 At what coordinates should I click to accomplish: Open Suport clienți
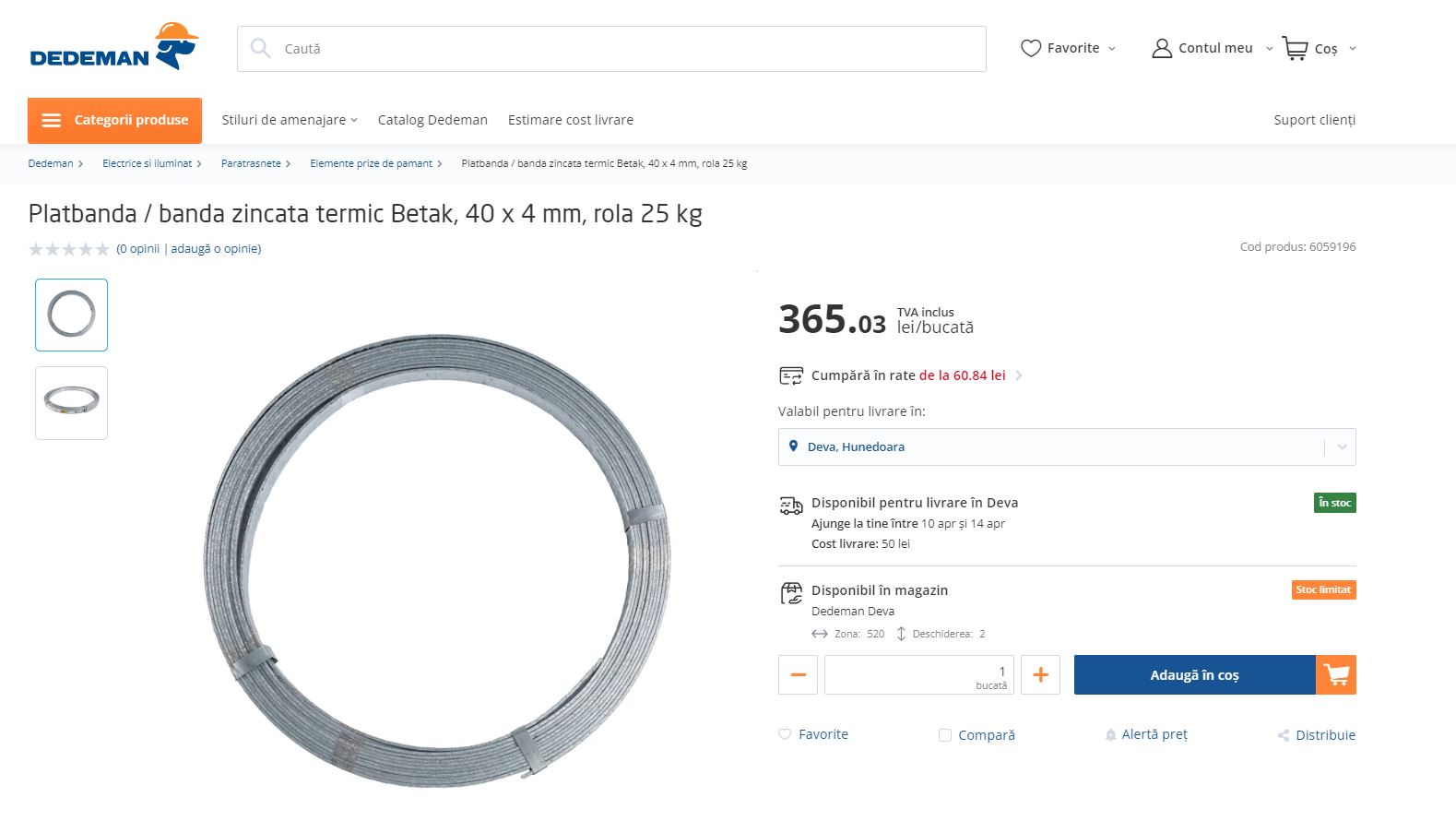tap(1315, 120)
